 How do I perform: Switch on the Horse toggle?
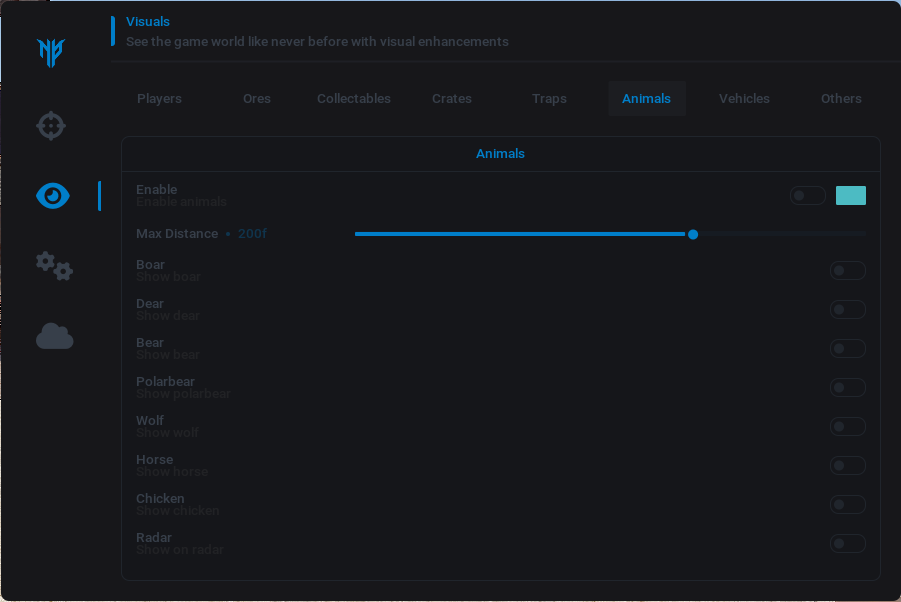pyautogui.click(x=847, y=466)
